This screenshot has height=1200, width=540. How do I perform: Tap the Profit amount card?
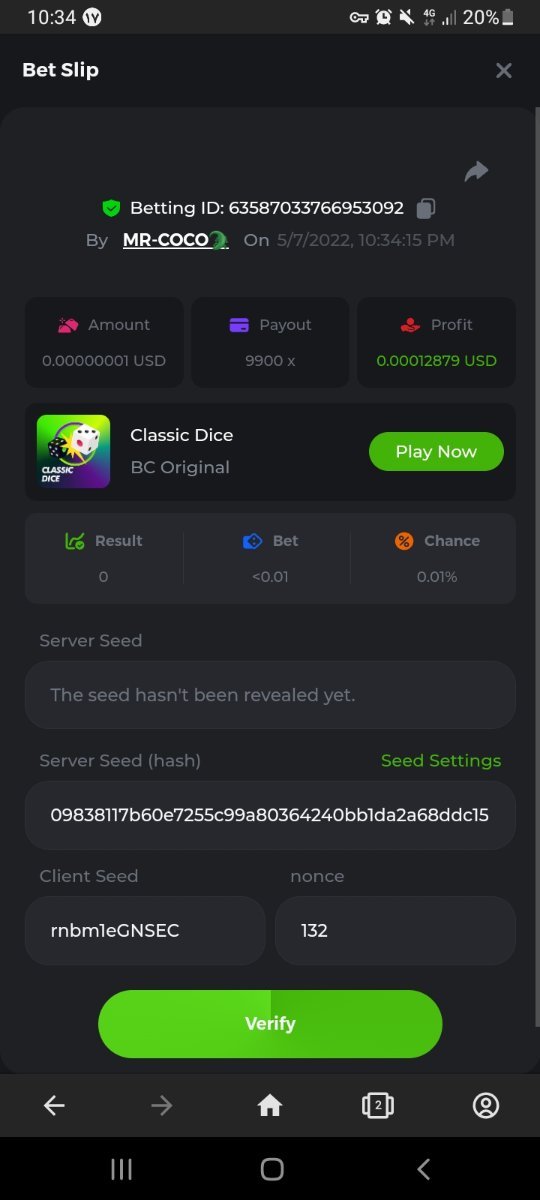click(x=436, y=342)
